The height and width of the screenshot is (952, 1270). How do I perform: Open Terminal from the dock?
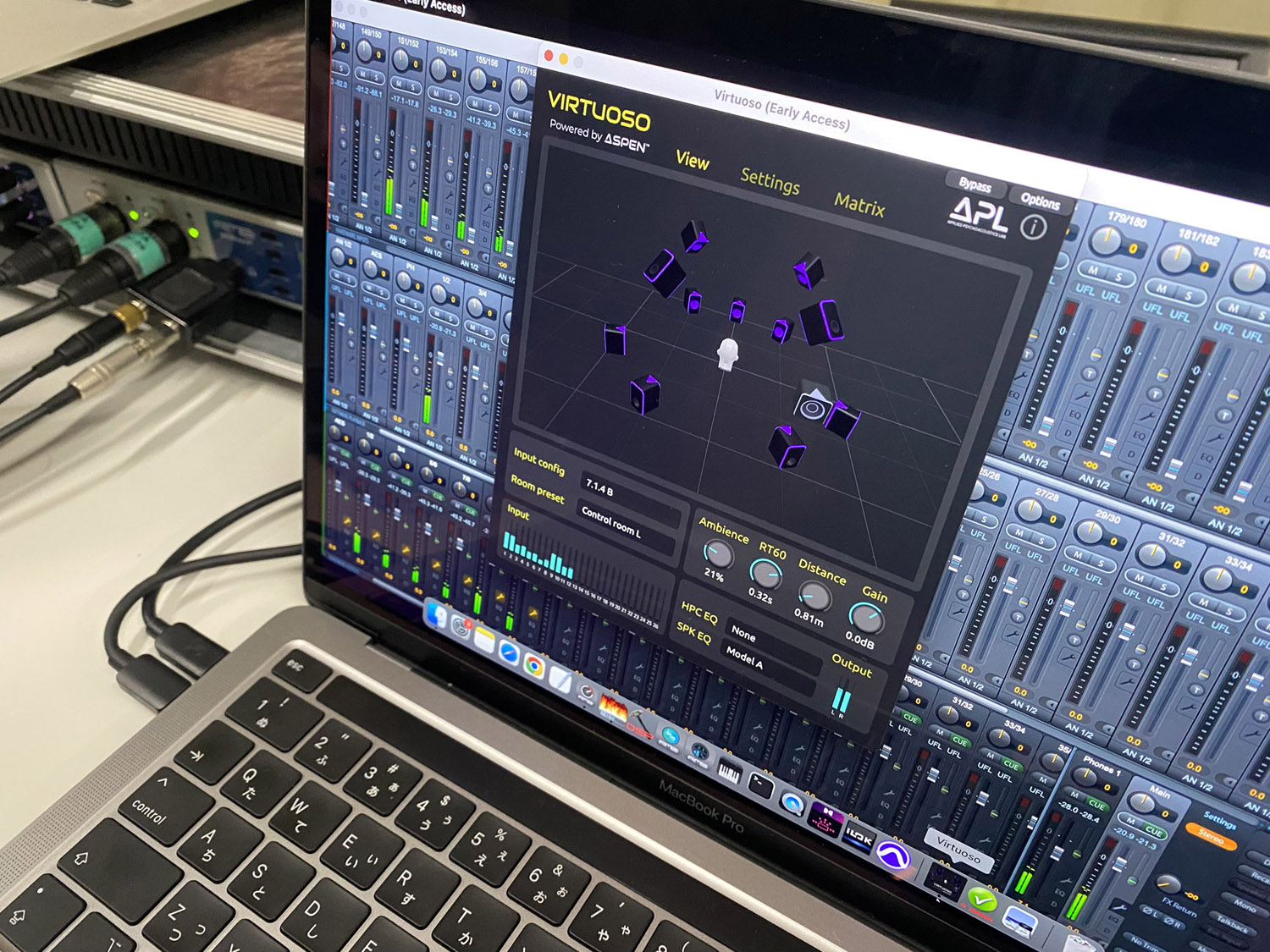[x=759, y=786]
